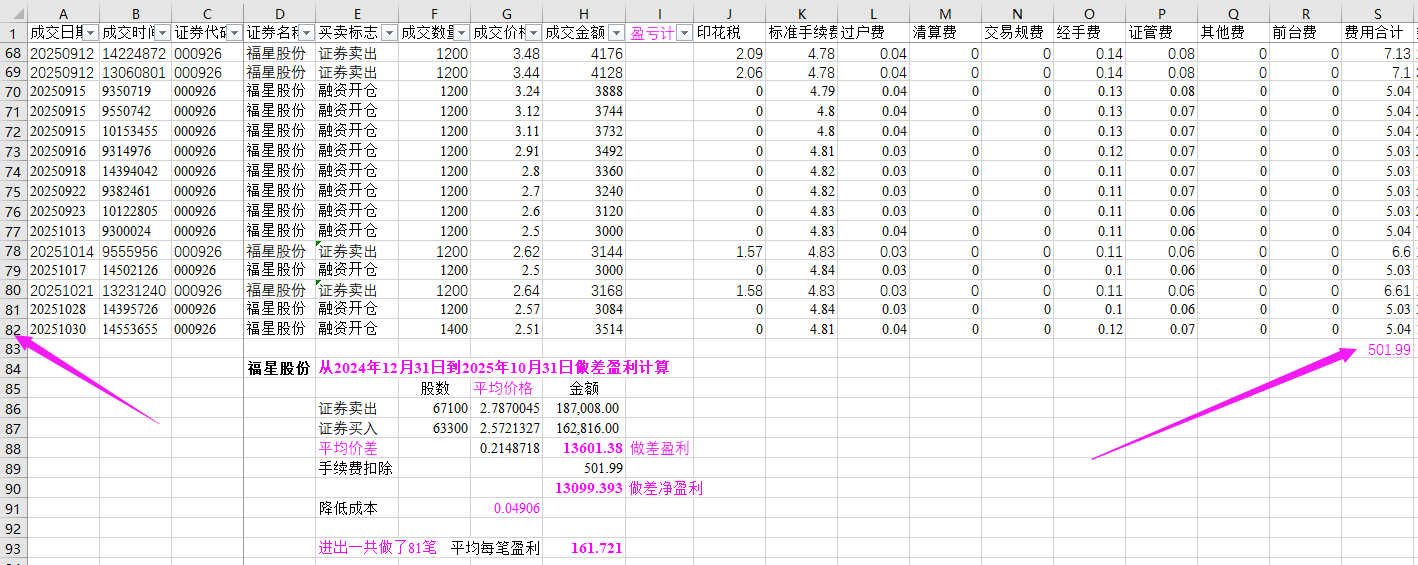Image resolution: width=1418 pixels, height=565 pixels.
Task: Click the 前台费 header cell
Action: click(x=1306, y=33)
